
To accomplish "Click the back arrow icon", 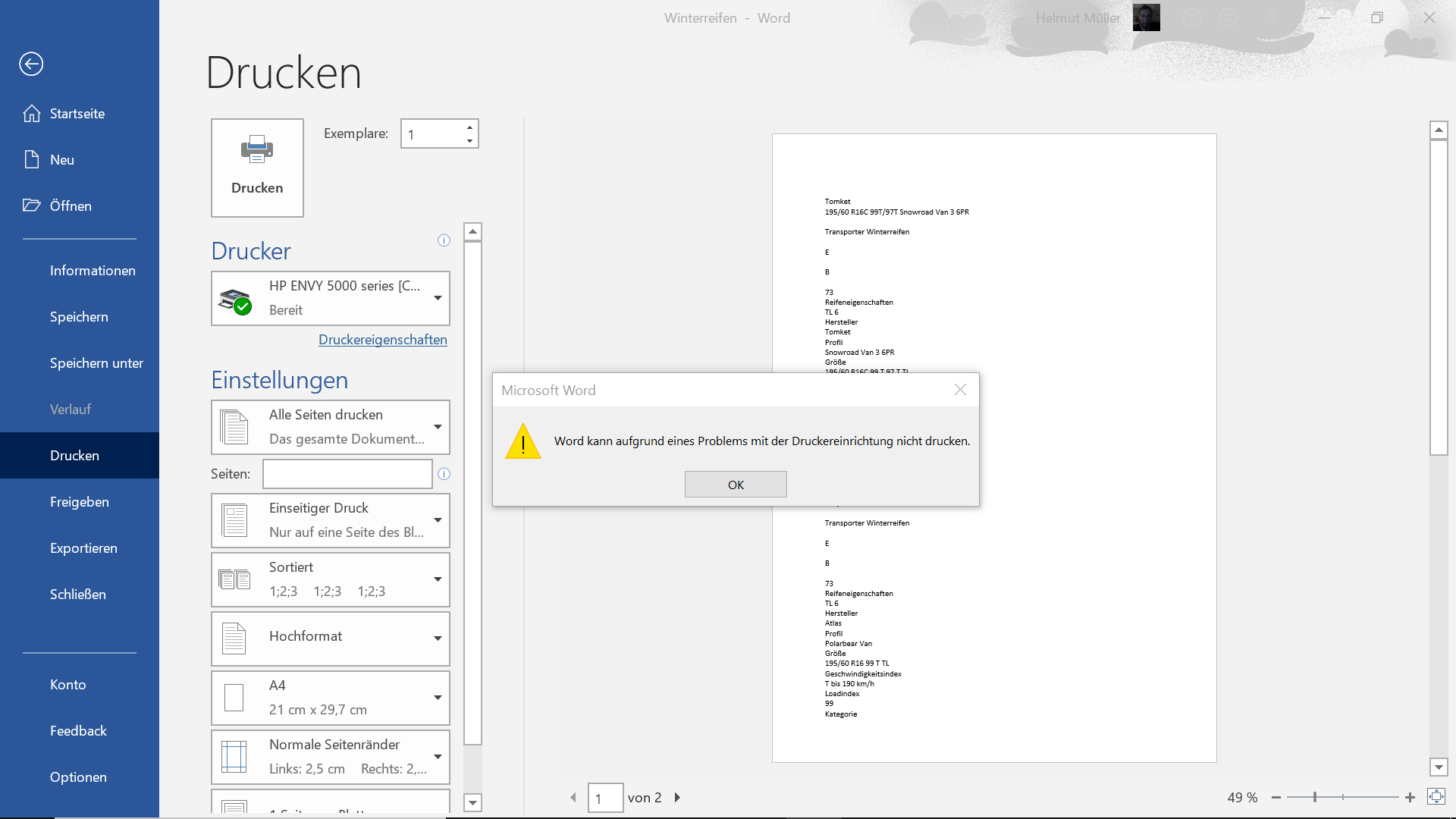I will (x=31, y=64).
